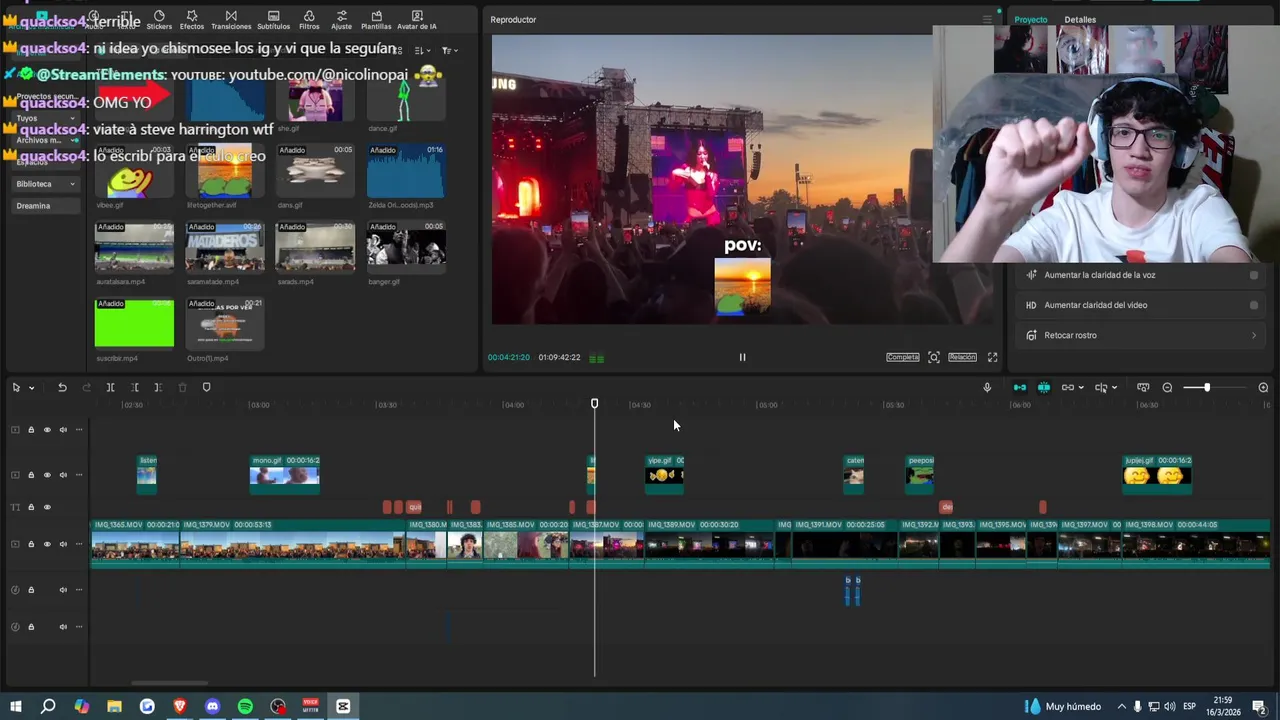Select the jupijej.gif clip on timeline

tap(1157, 475)
